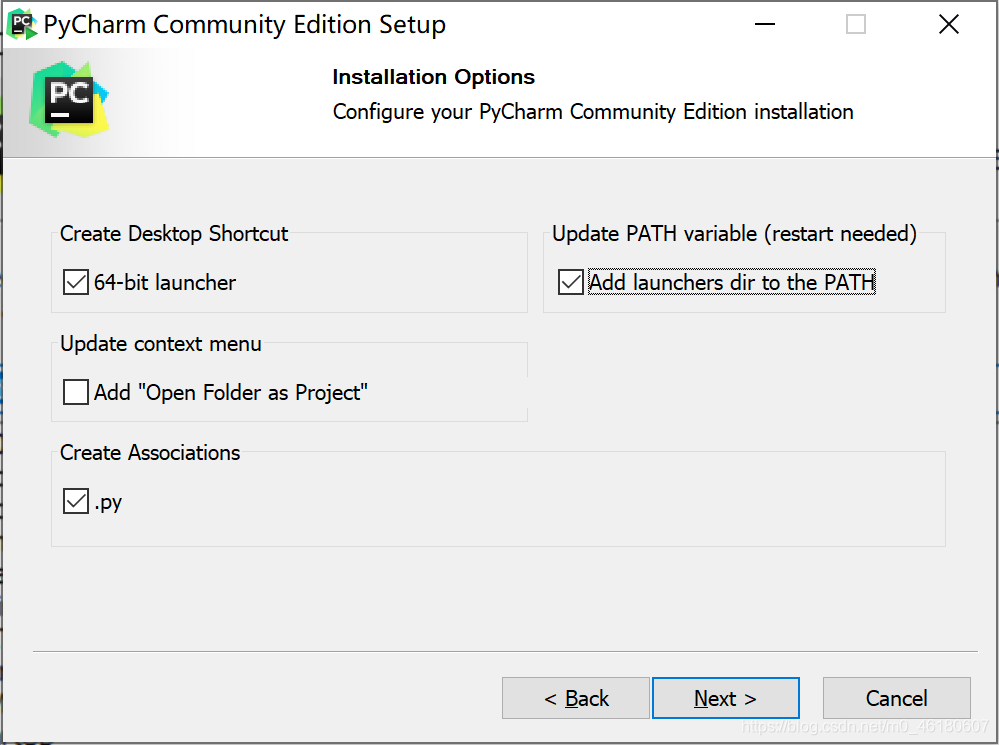The width and height of the screenshot is (999, 745).
Task: Click the 'Update PATH variable' group label
Action: click(735, 234)
